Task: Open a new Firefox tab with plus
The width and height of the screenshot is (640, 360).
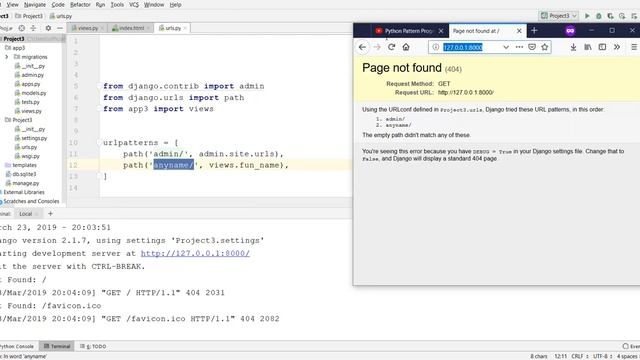Action: click(534, 31)
